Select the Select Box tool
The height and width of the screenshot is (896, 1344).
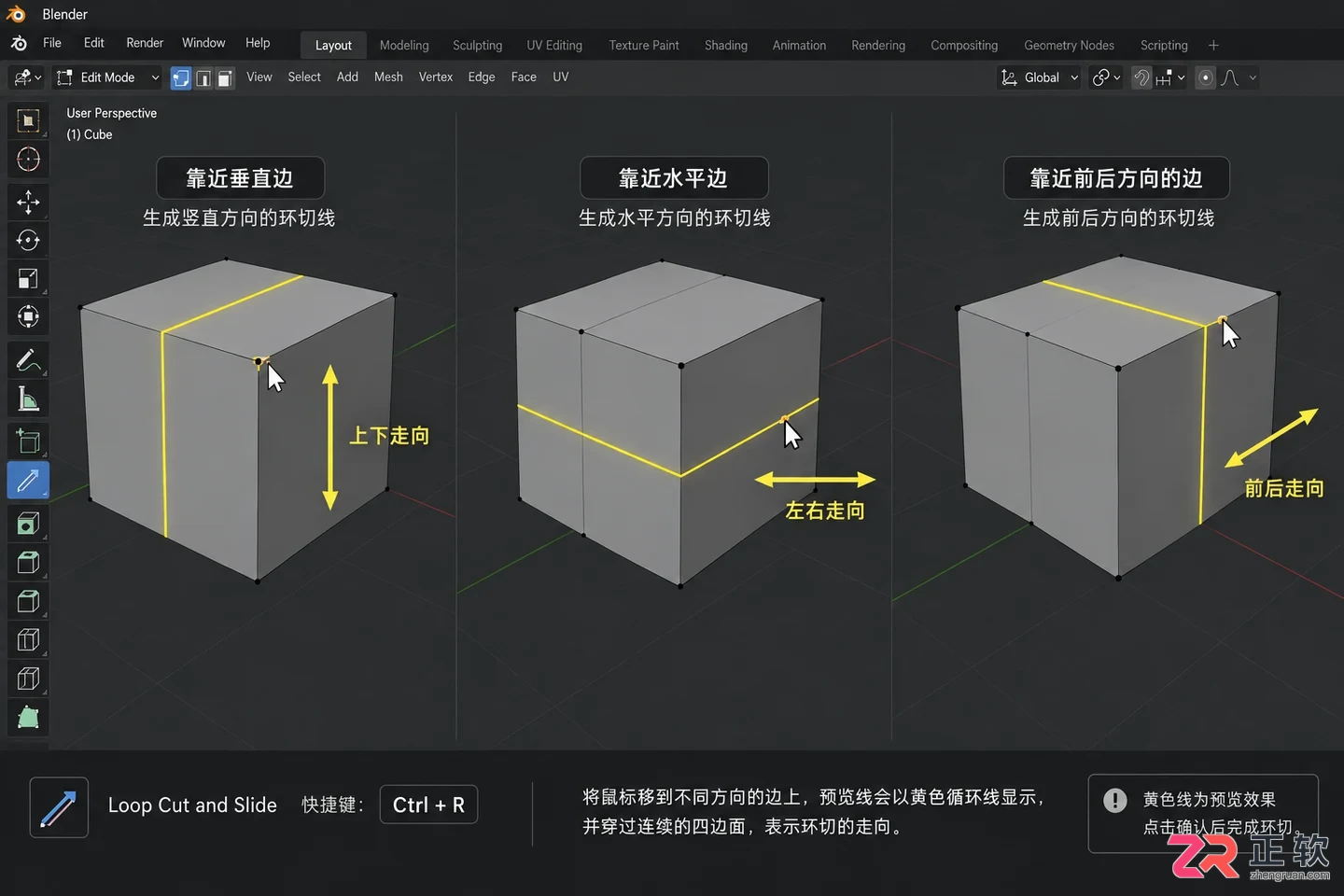point(28,120)
